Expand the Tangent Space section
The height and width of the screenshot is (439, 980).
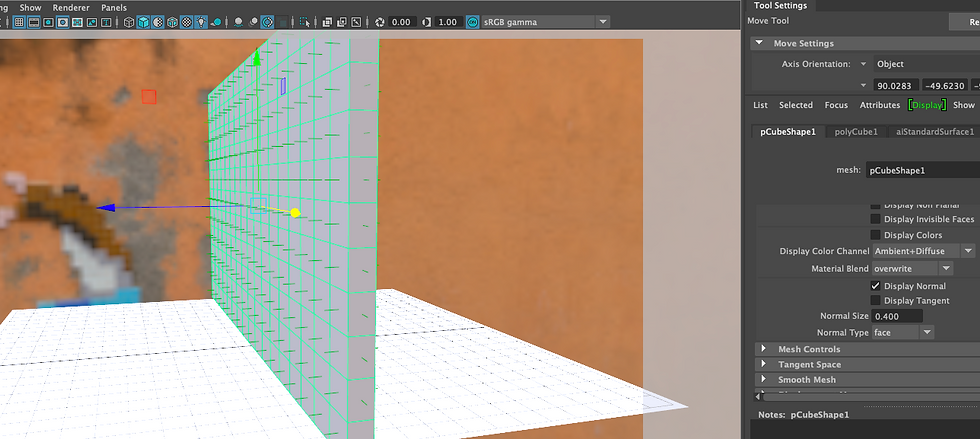coord(763,365)
